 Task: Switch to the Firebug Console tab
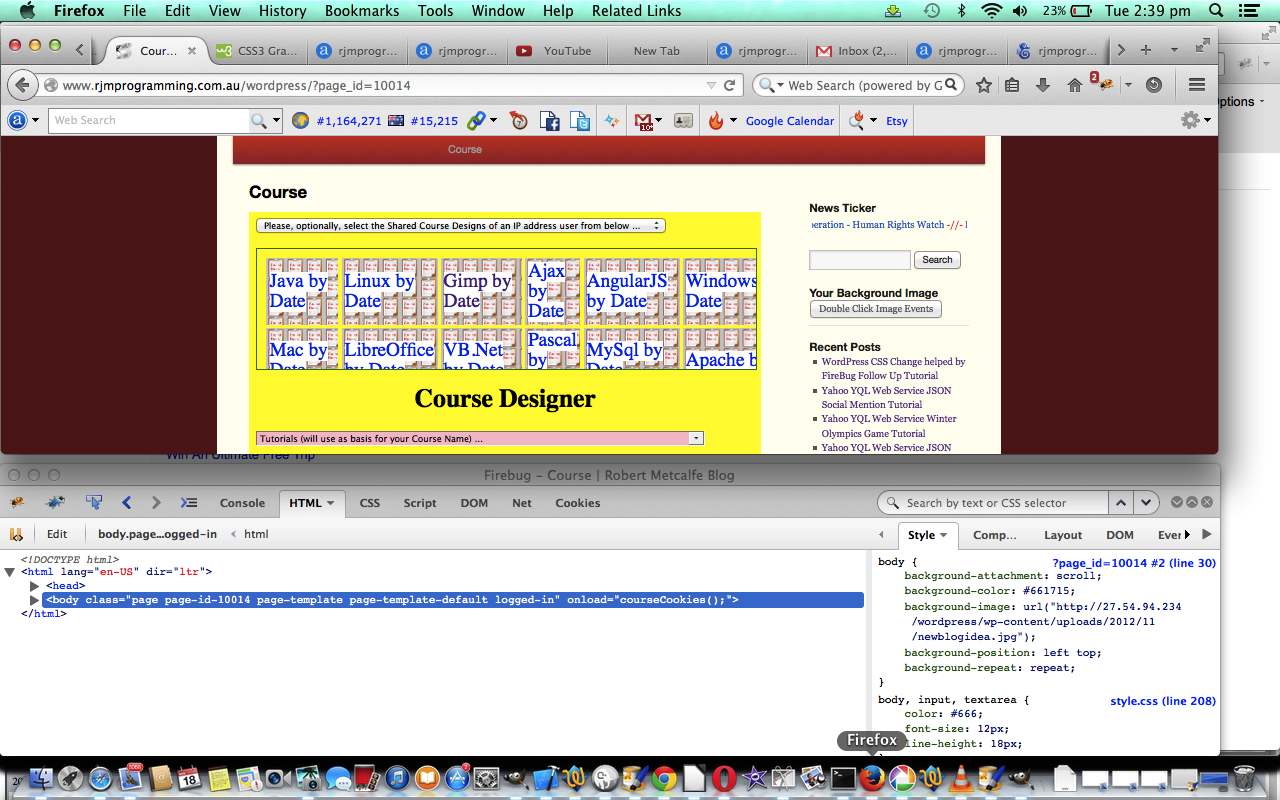click(x=242, y=503)
